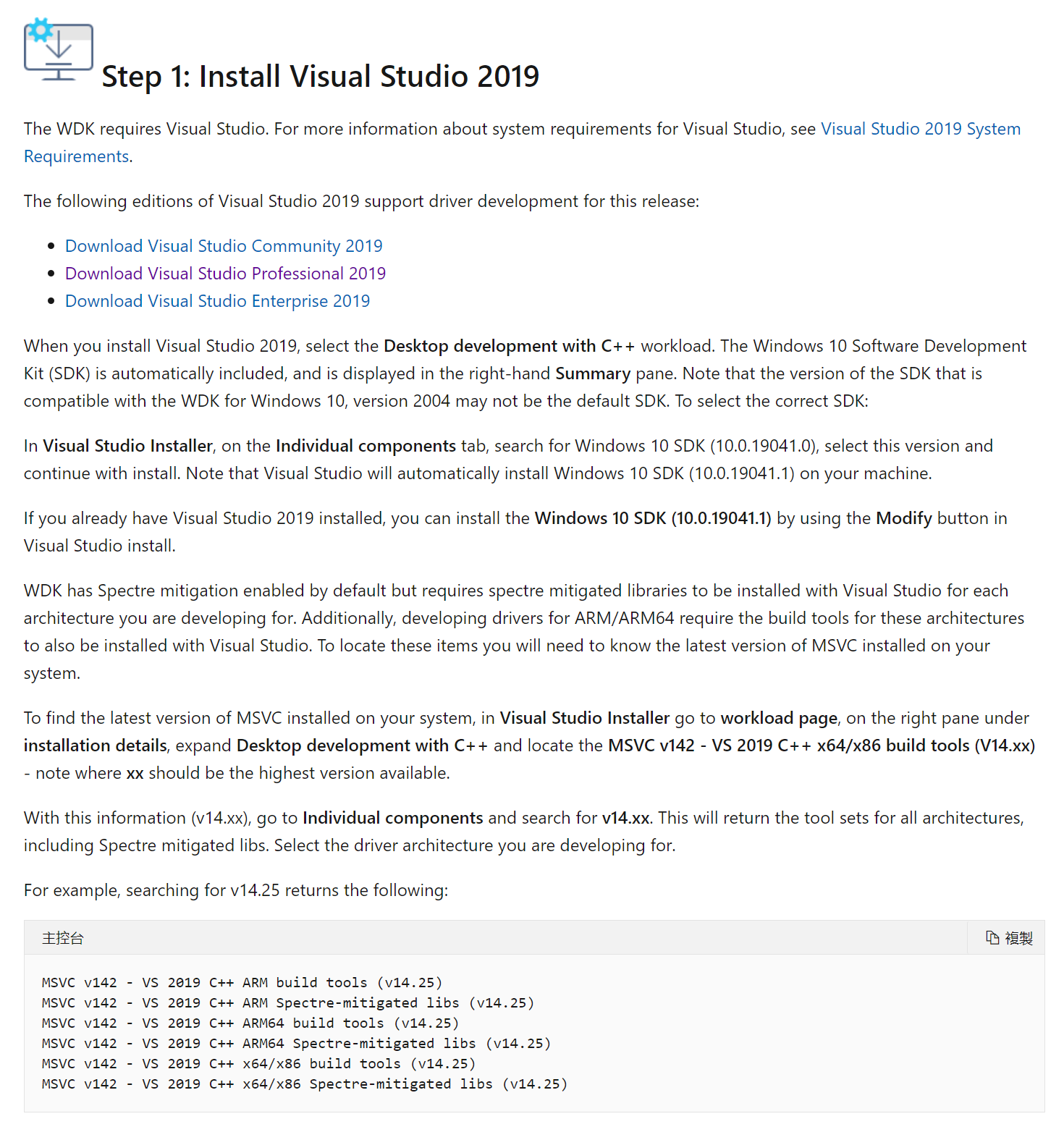Select the x64/x86 Spectre-mitigated libs line
This screenshot has width=1064, height=1132.
click(303, 1084)
